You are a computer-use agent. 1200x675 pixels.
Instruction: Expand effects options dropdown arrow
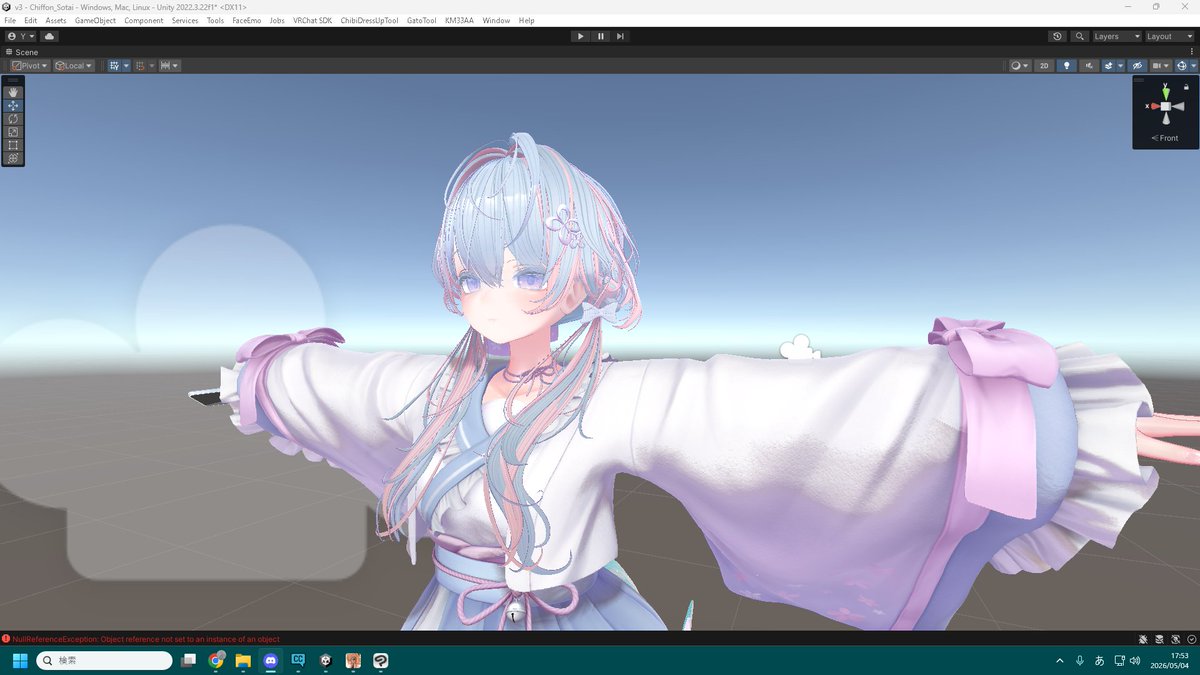1120,65
